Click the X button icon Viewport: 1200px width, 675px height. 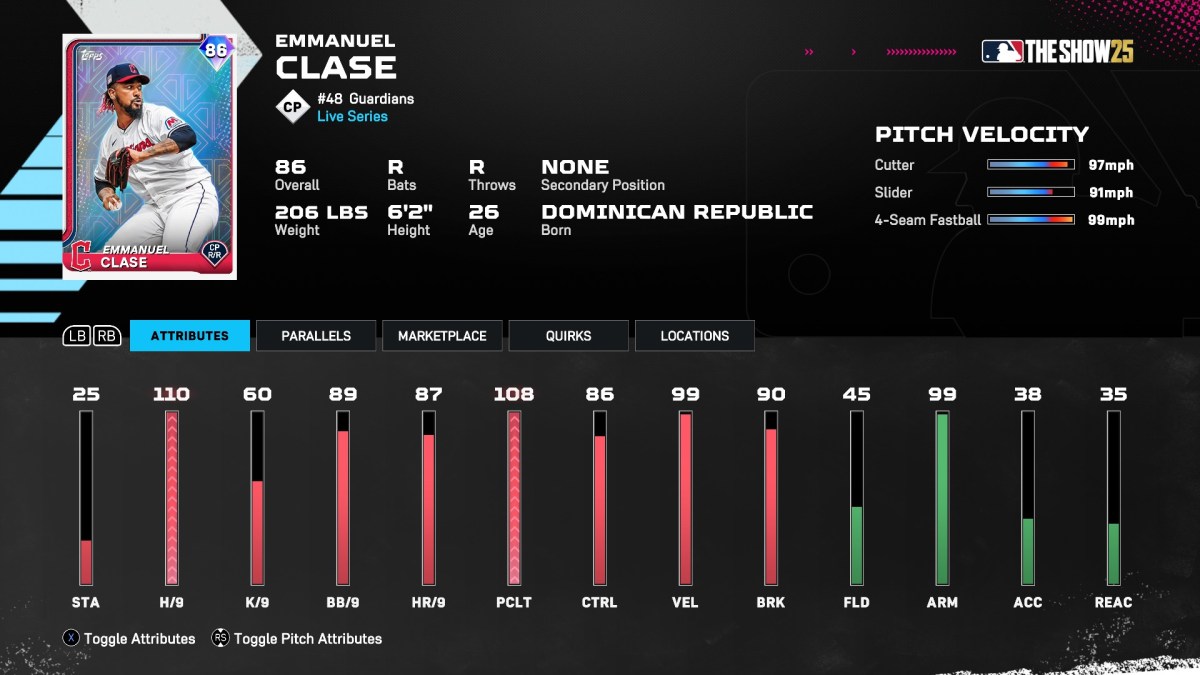(x=72, y=638)
